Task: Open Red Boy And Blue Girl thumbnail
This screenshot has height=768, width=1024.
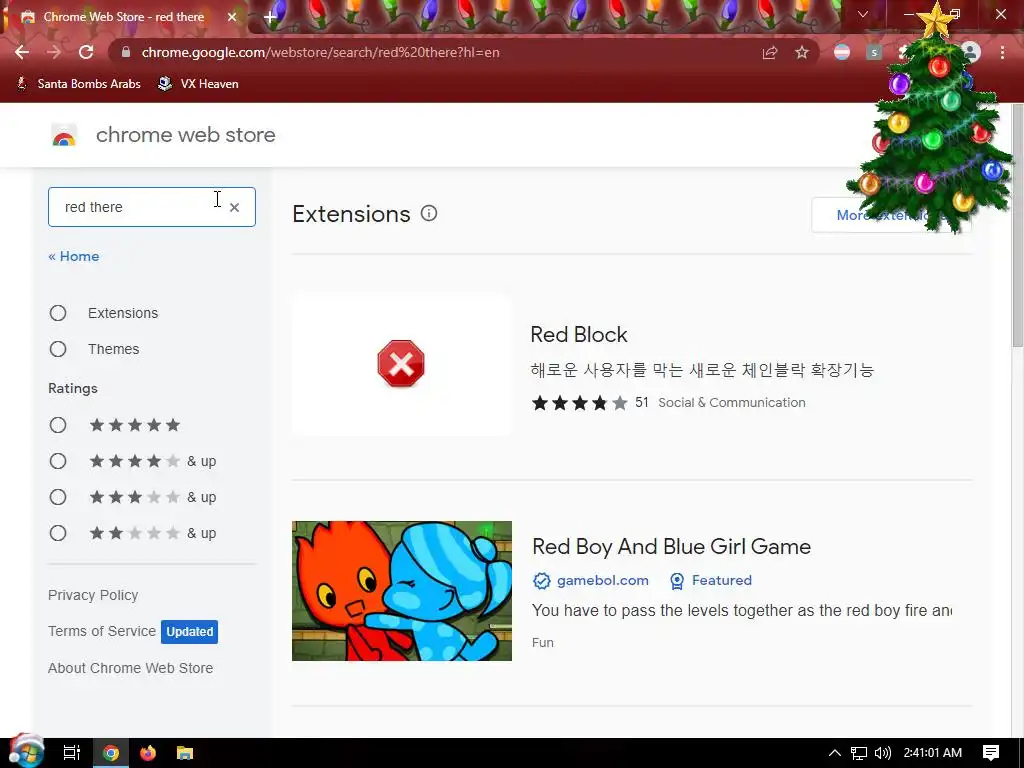Action: point(402,591)
